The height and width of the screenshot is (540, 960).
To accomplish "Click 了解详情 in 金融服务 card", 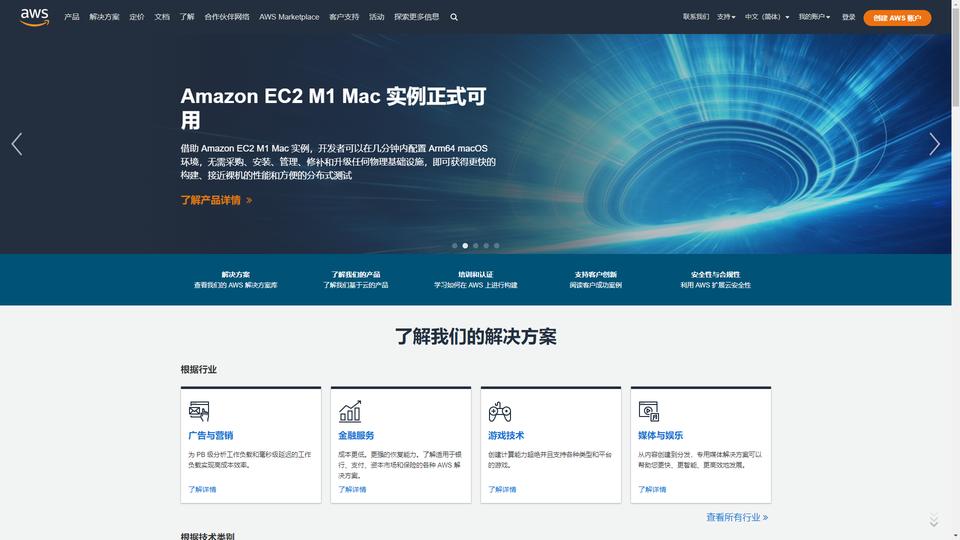I will click(x=352, y=489).
